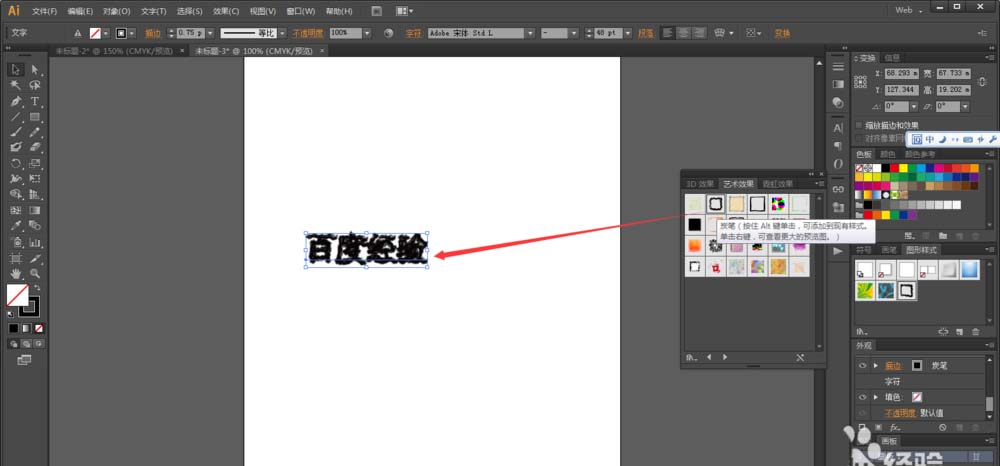
Task: Expand the stroke row in Appearance panel
Action: pyautogui.click(x=876, y=366)
